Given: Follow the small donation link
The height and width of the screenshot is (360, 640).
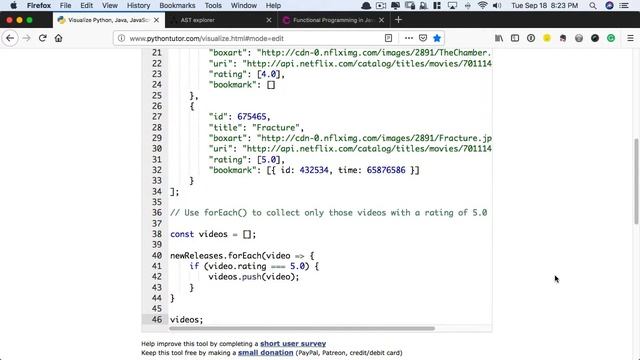Looking at the screenshot, I should click(x=266, y=353).
